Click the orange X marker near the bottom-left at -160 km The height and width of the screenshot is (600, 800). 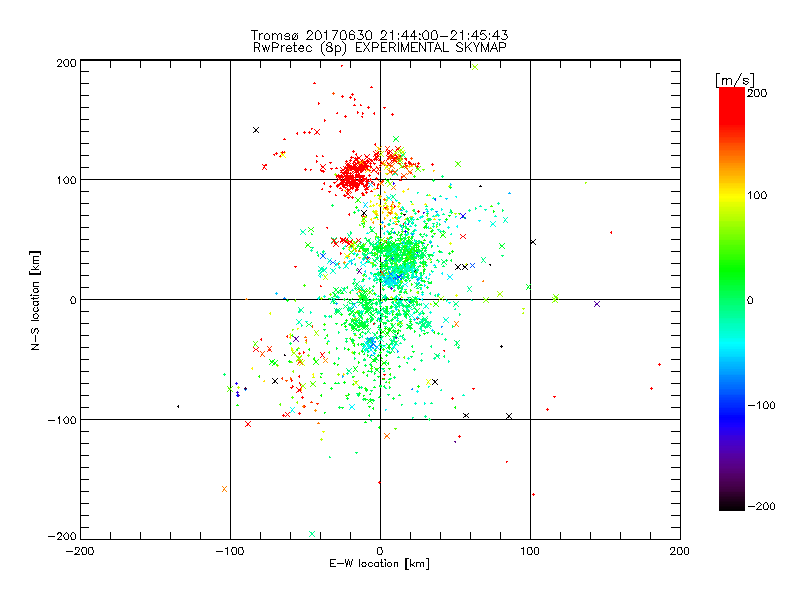[x=224, y=489]
